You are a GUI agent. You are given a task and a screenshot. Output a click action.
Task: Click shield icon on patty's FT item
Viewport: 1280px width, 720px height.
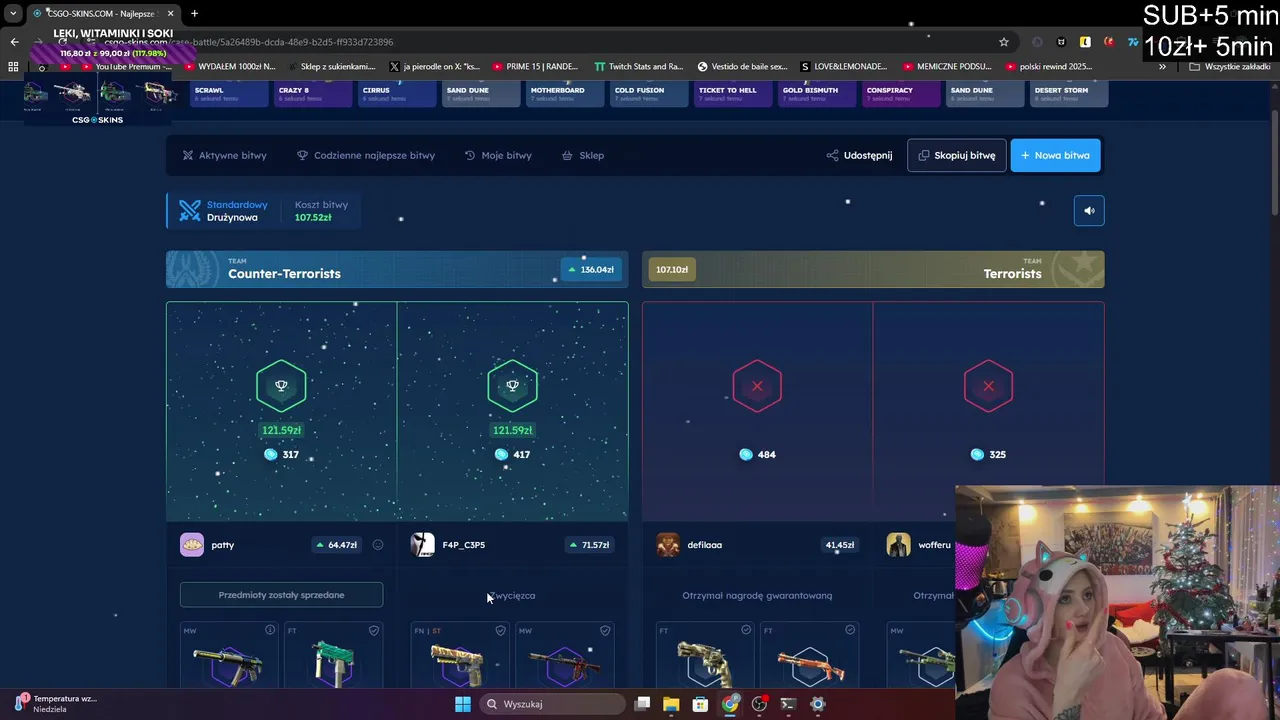click(374, 630)
